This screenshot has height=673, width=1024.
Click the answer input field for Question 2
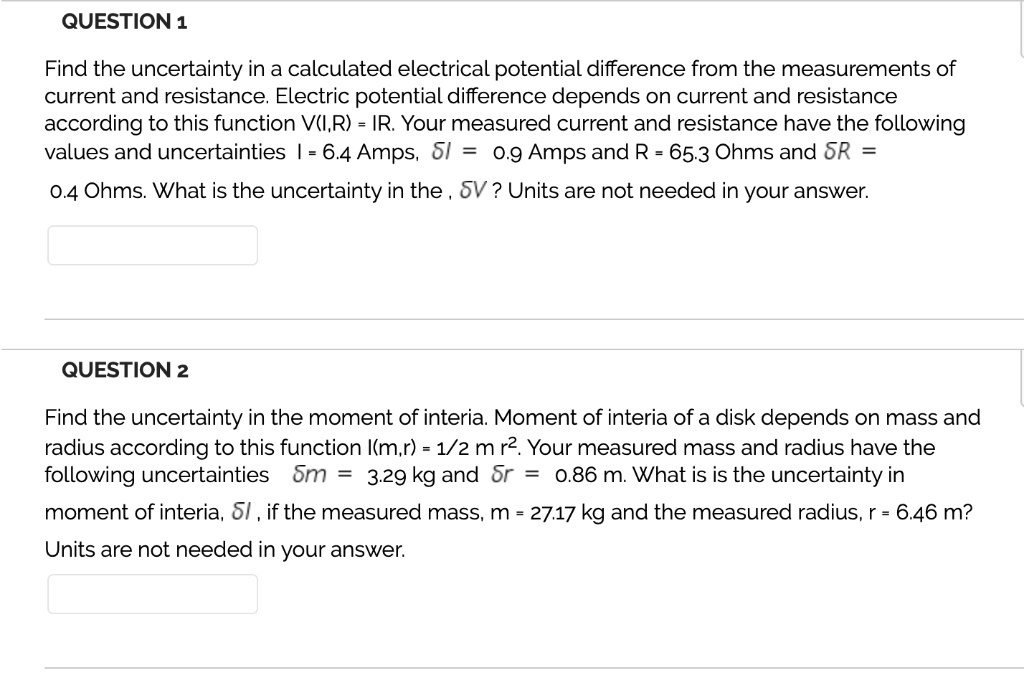(152, 594)
